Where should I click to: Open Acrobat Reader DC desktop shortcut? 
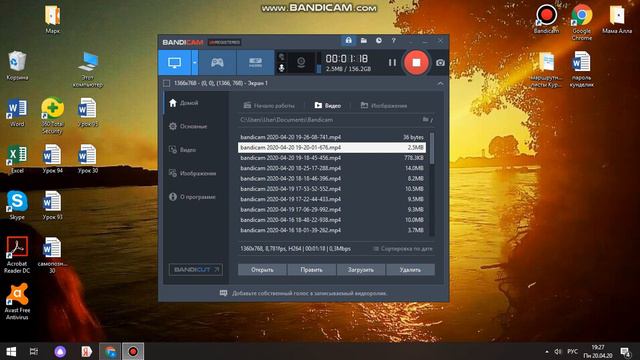click(x=17, y=254)
